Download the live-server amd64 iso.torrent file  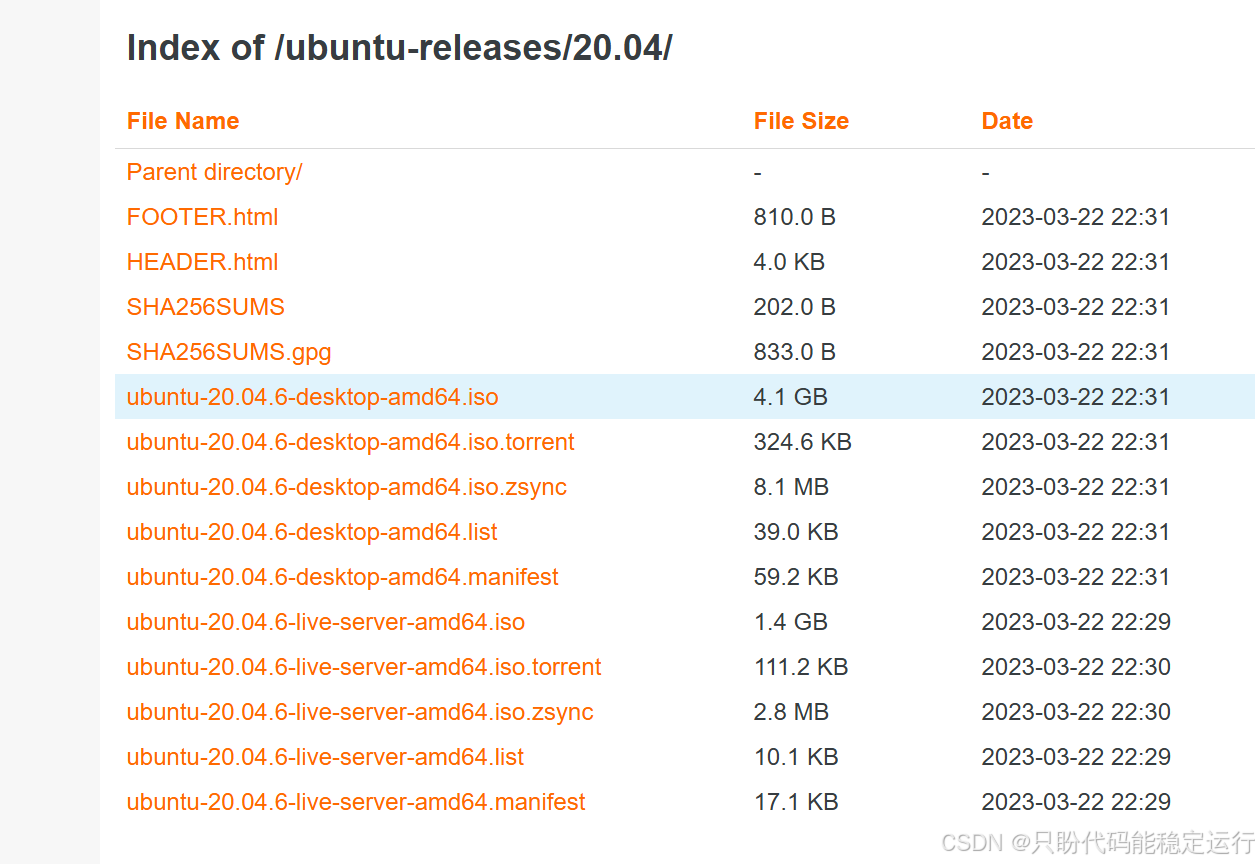point(364,667)
